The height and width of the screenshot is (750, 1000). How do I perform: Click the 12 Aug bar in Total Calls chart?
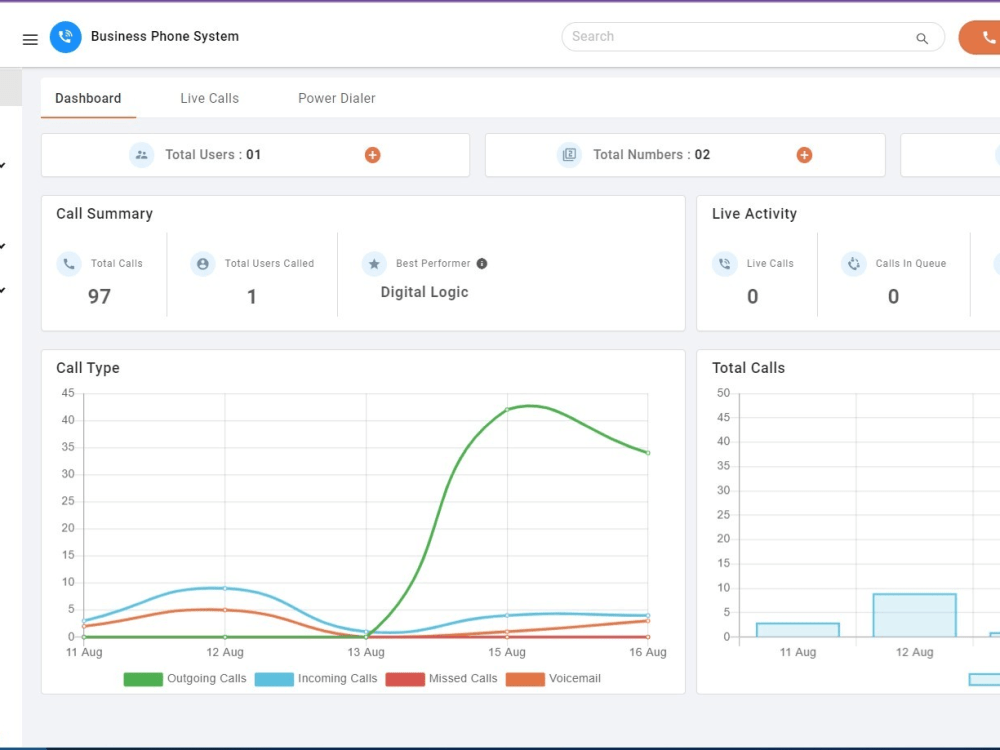pos(915,615)
